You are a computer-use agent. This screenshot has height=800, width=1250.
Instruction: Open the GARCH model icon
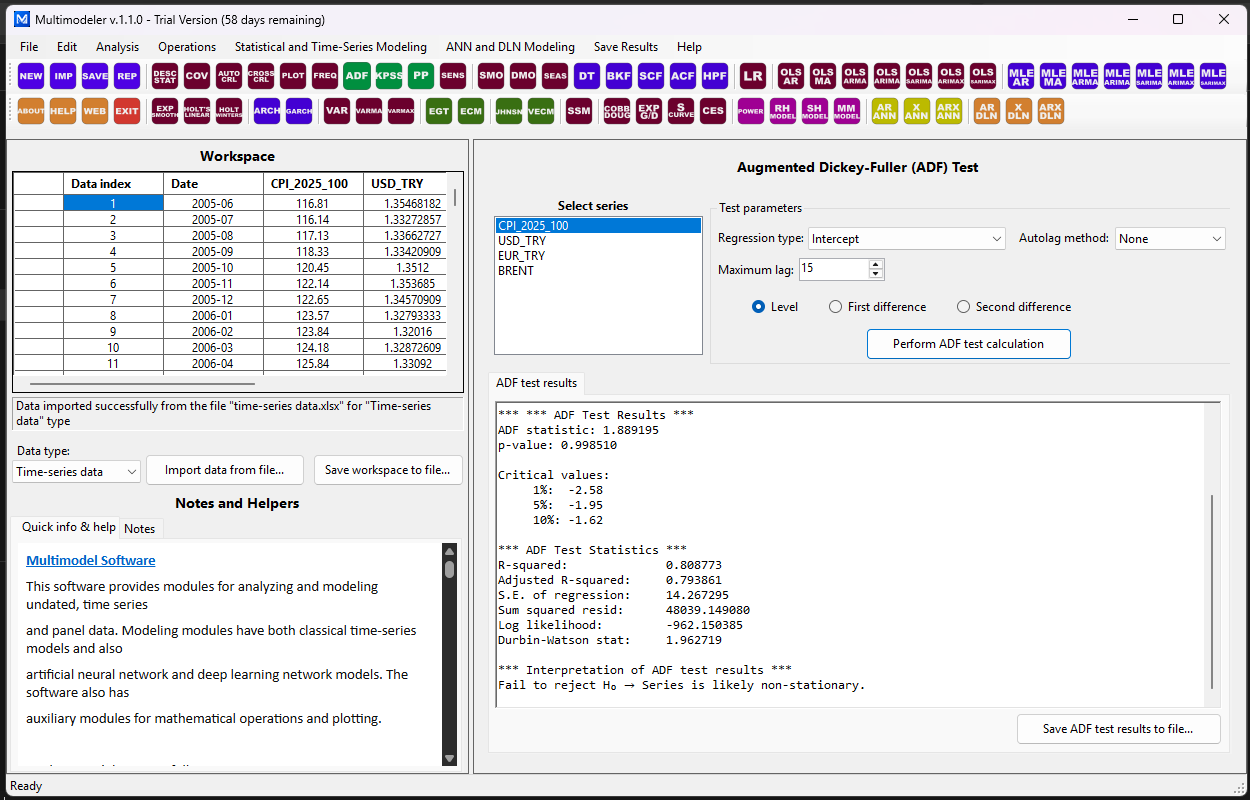tap(299, 111)
